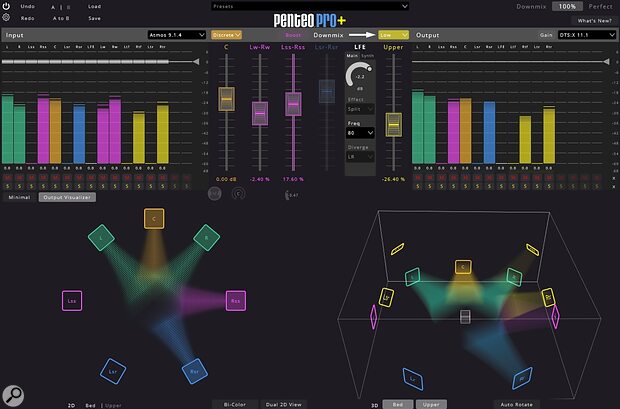
Task: Select the C speaker in 2D view
Action: tap(154, 219)
